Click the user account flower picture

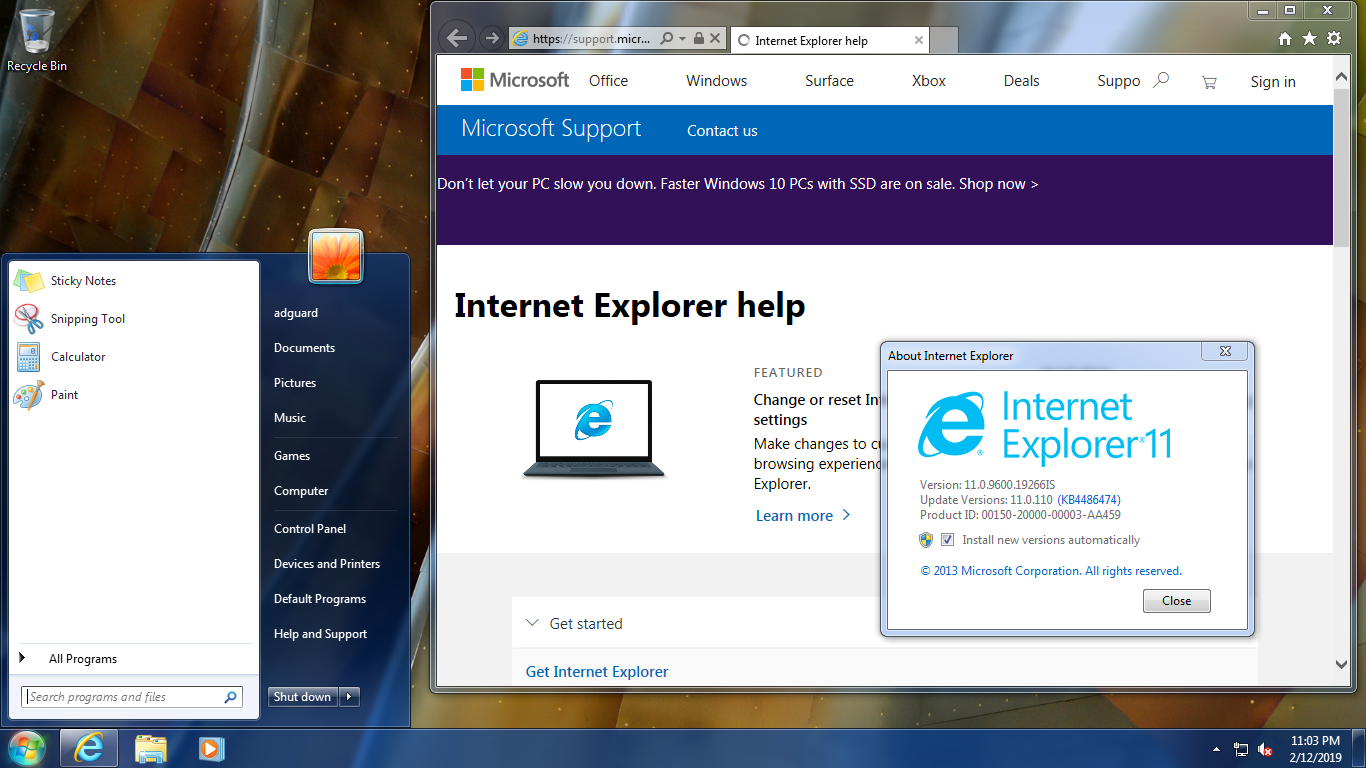tap(336, 255)
